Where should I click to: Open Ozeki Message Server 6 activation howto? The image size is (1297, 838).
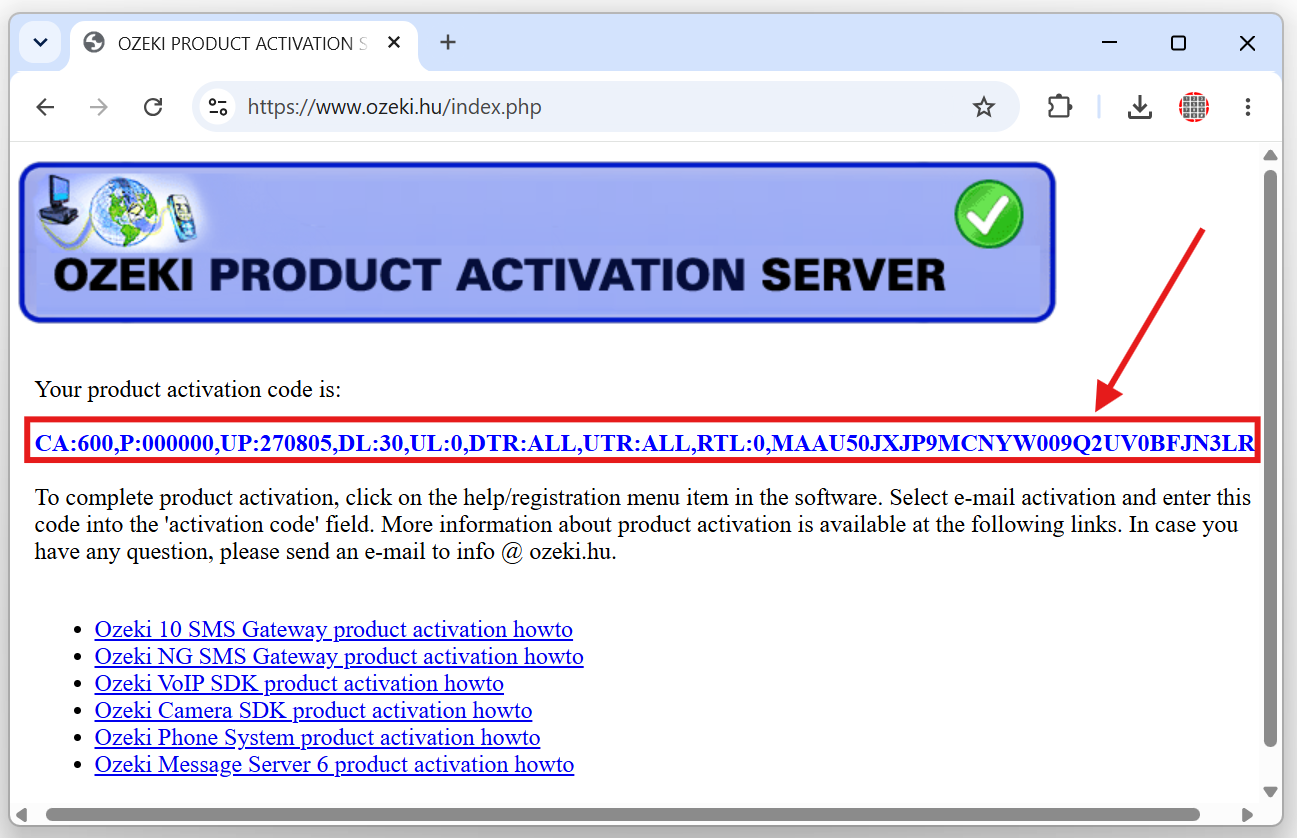click(334, 765)
